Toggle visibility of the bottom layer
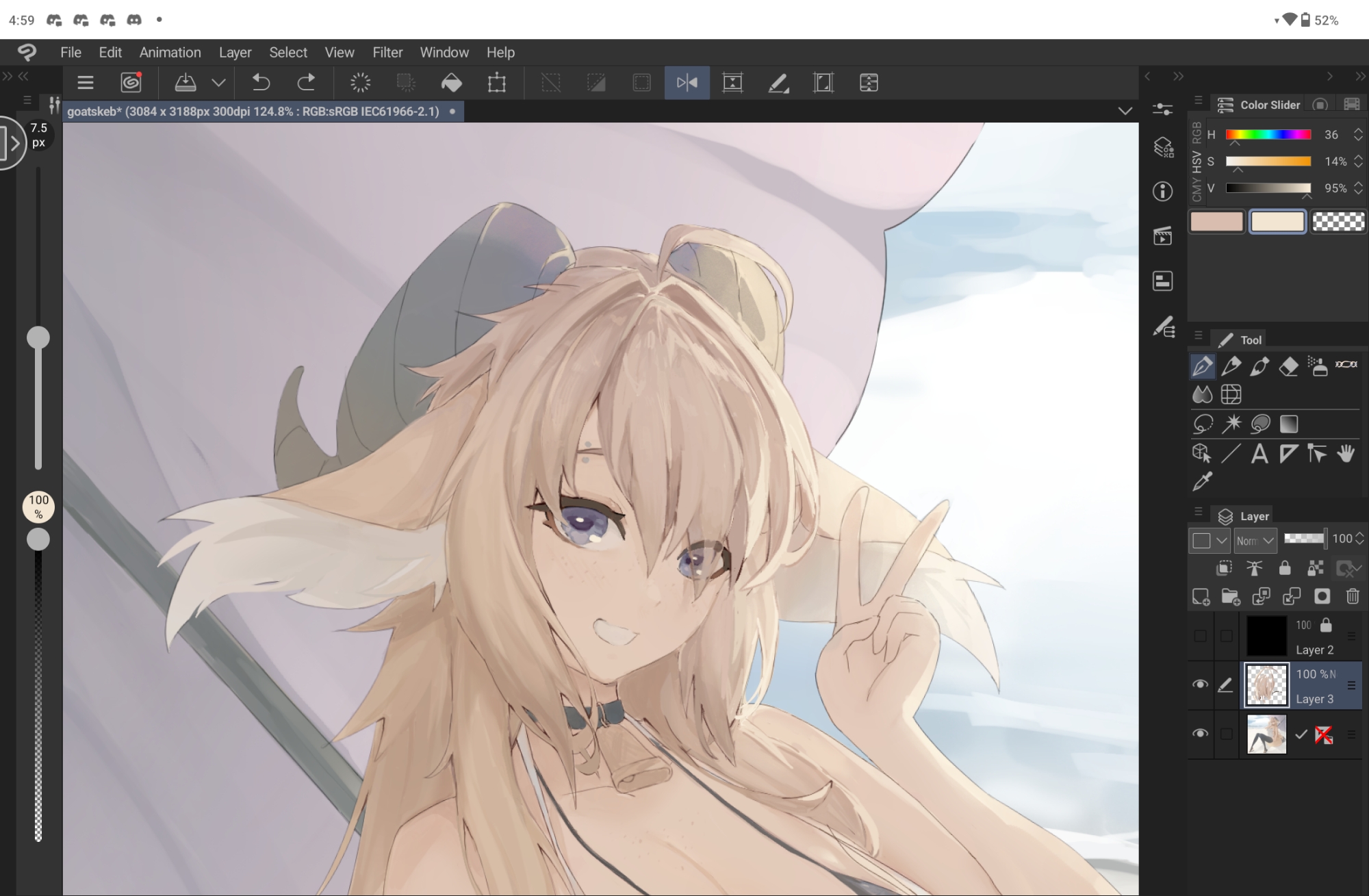Image resolution: width=1369 pixels, height=896 pixels. click(x=1200, y=734)
